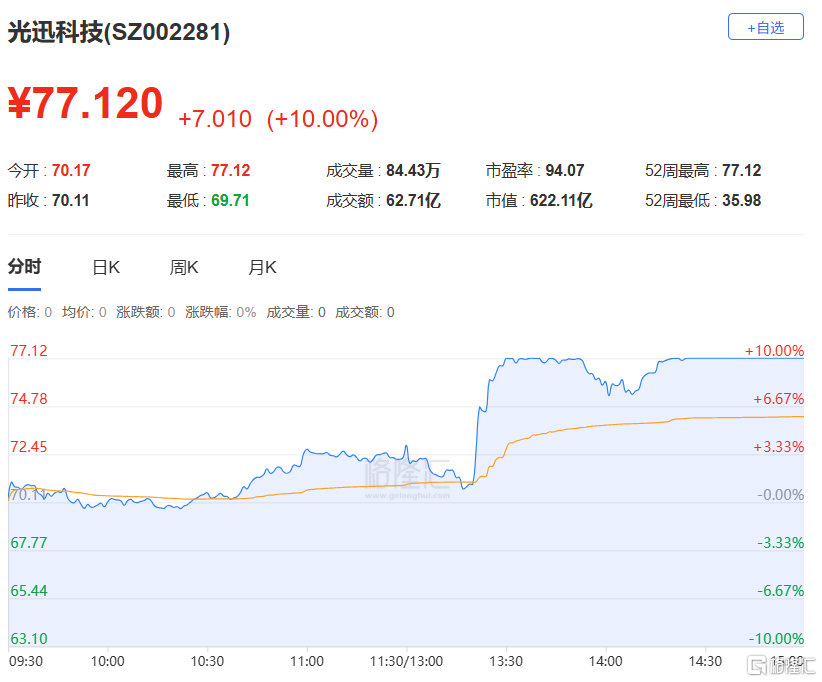
Task: Click the 13:30 time axis label
Action: click(506, 662)
